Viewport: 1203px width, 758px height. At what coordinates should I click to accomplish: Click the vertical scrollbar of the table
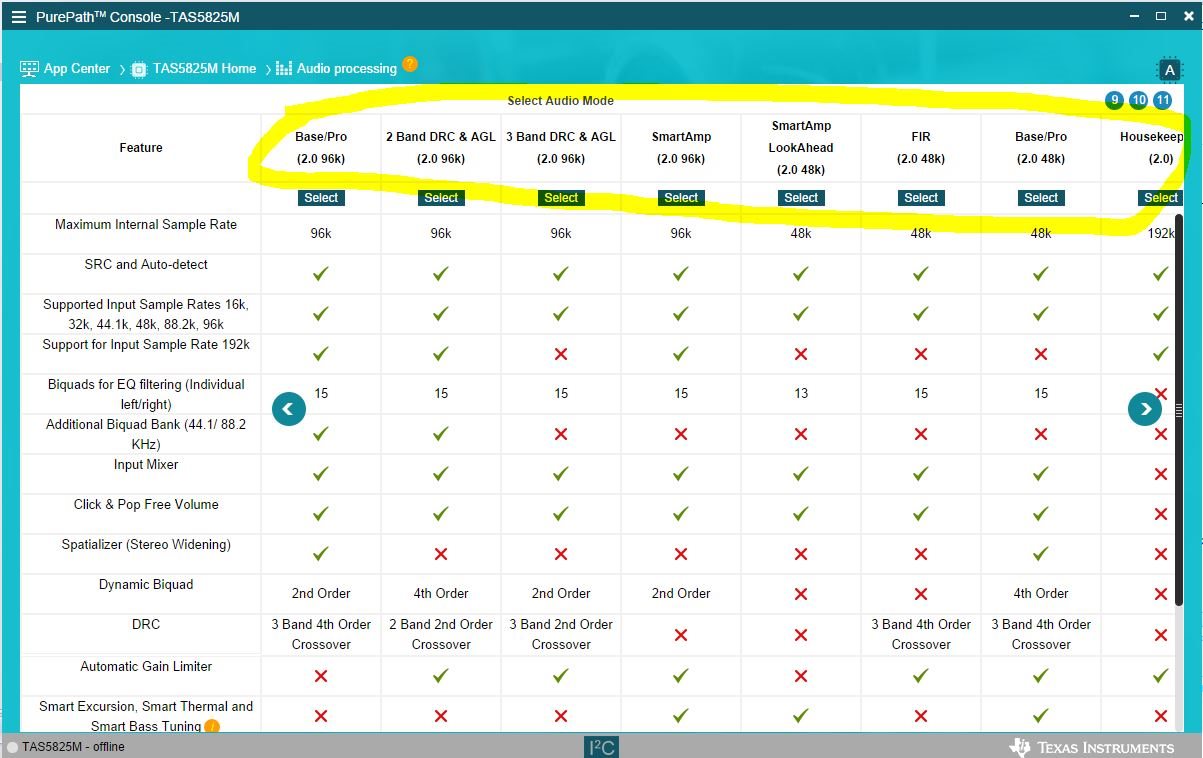click(x=1179, y=410)
